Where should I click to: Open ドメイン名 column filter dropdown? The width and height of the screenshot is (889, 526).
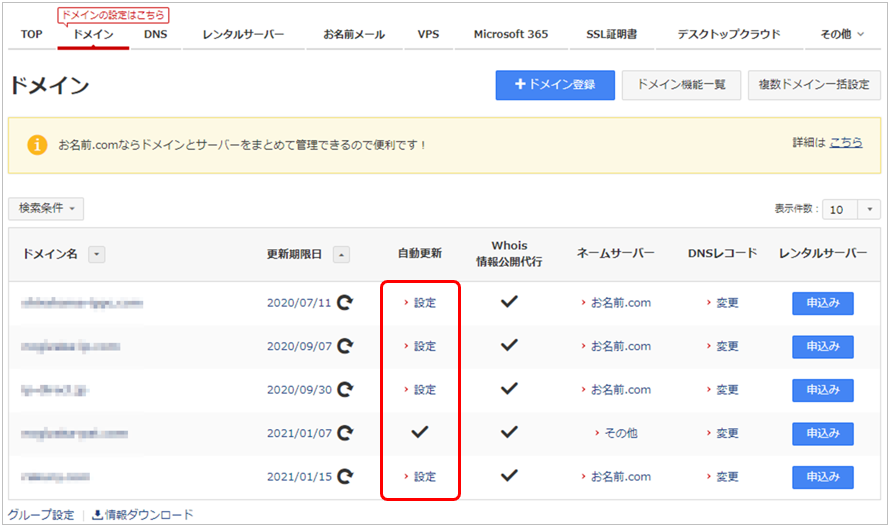pos(96,254)
